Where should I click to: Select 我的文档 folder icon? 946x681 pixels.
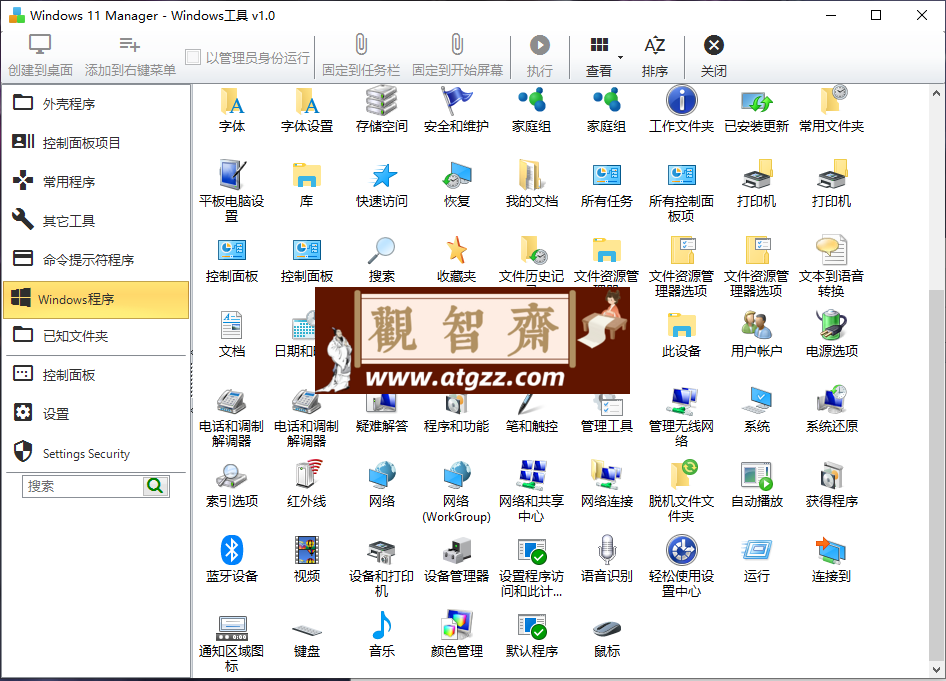(x=532, y=185)
